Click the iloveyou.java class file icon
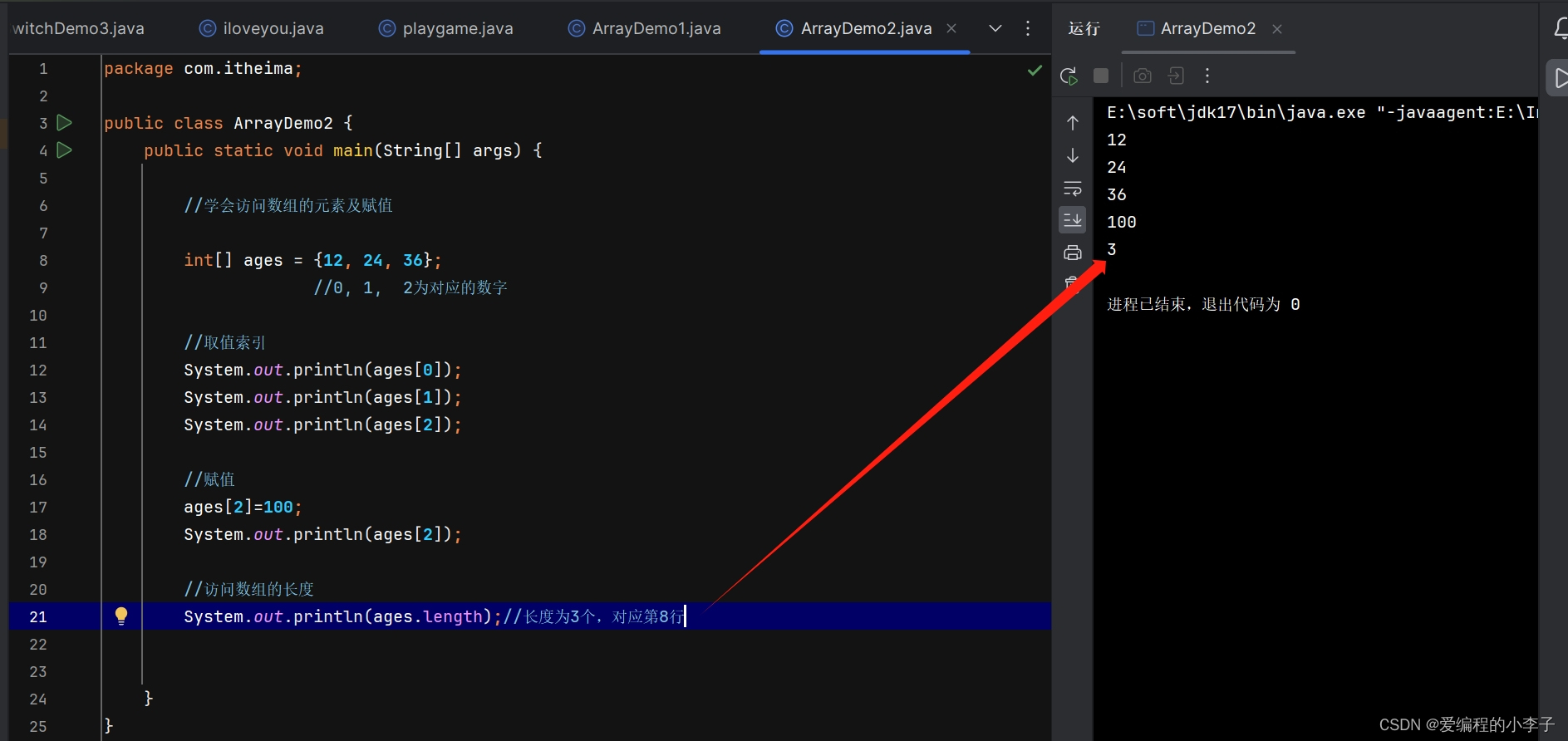The width and height of the screenshot is (1568, 741). (208, 28)
